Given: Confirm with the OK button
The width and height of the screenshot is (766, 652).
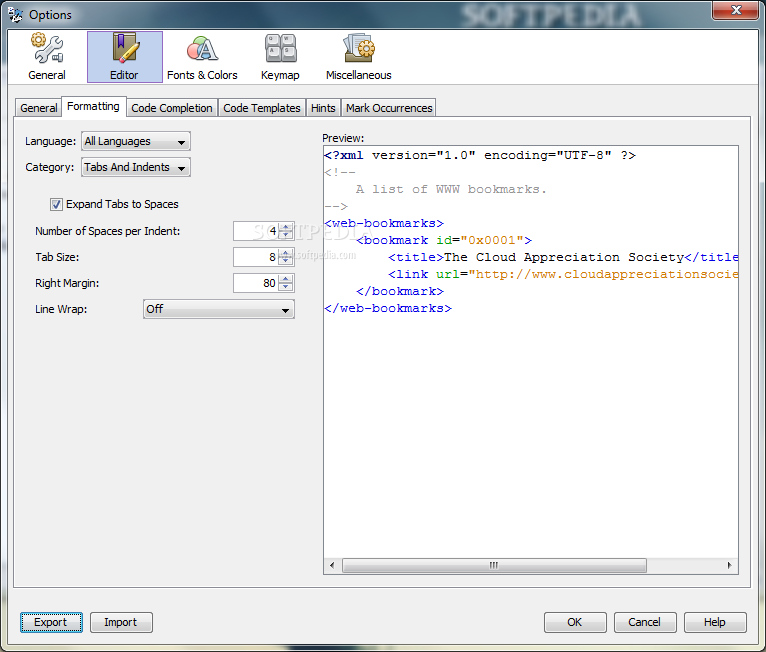Looking at the screenshot, I should pos(575,622).
